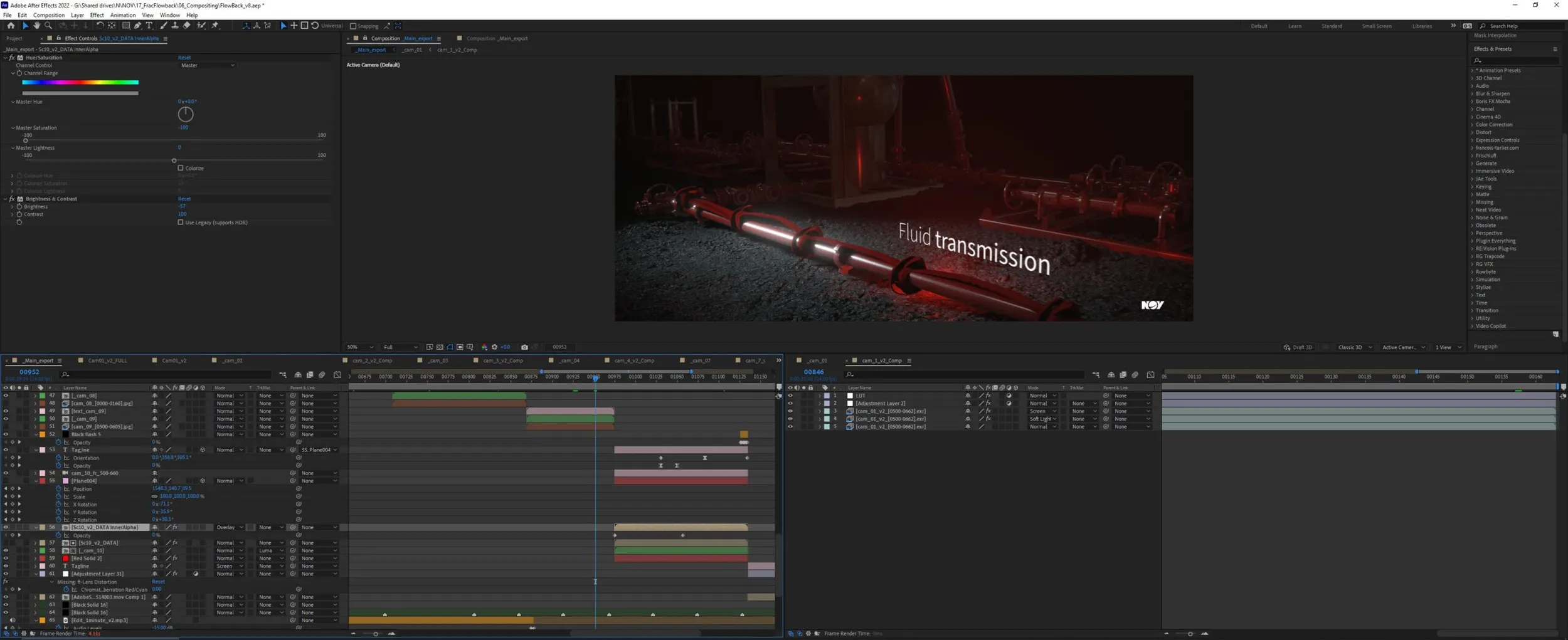Select the Pen tool
Image resolution: width=1568 pixels, height=640 pixels.
(x=137, y=26)
